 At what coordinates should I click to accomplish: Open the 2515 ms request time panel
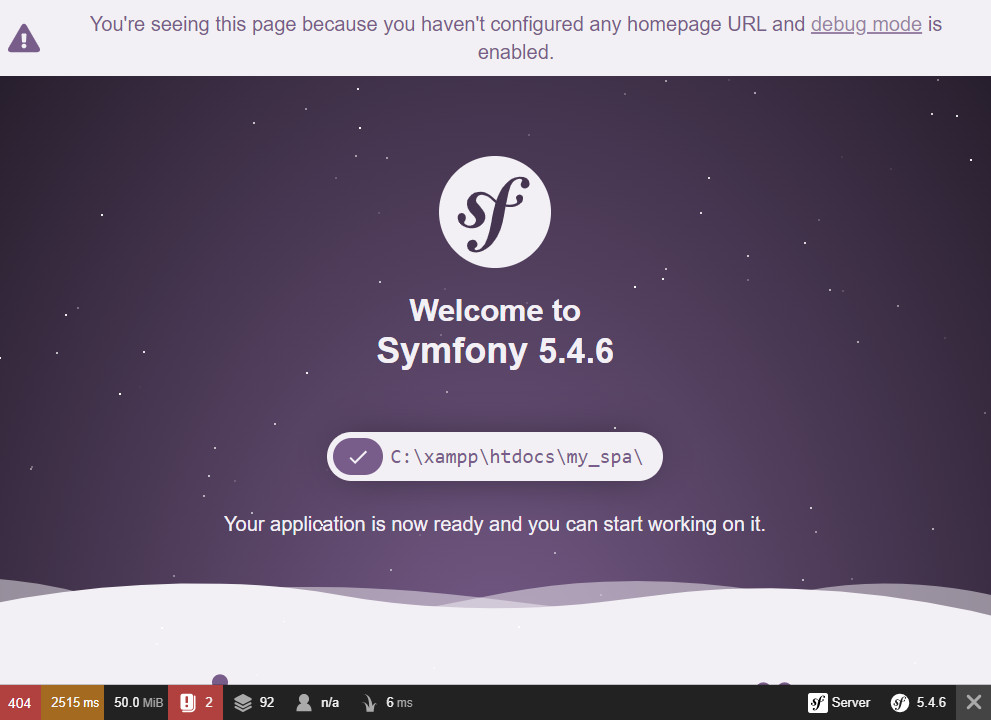coord(73,702)
